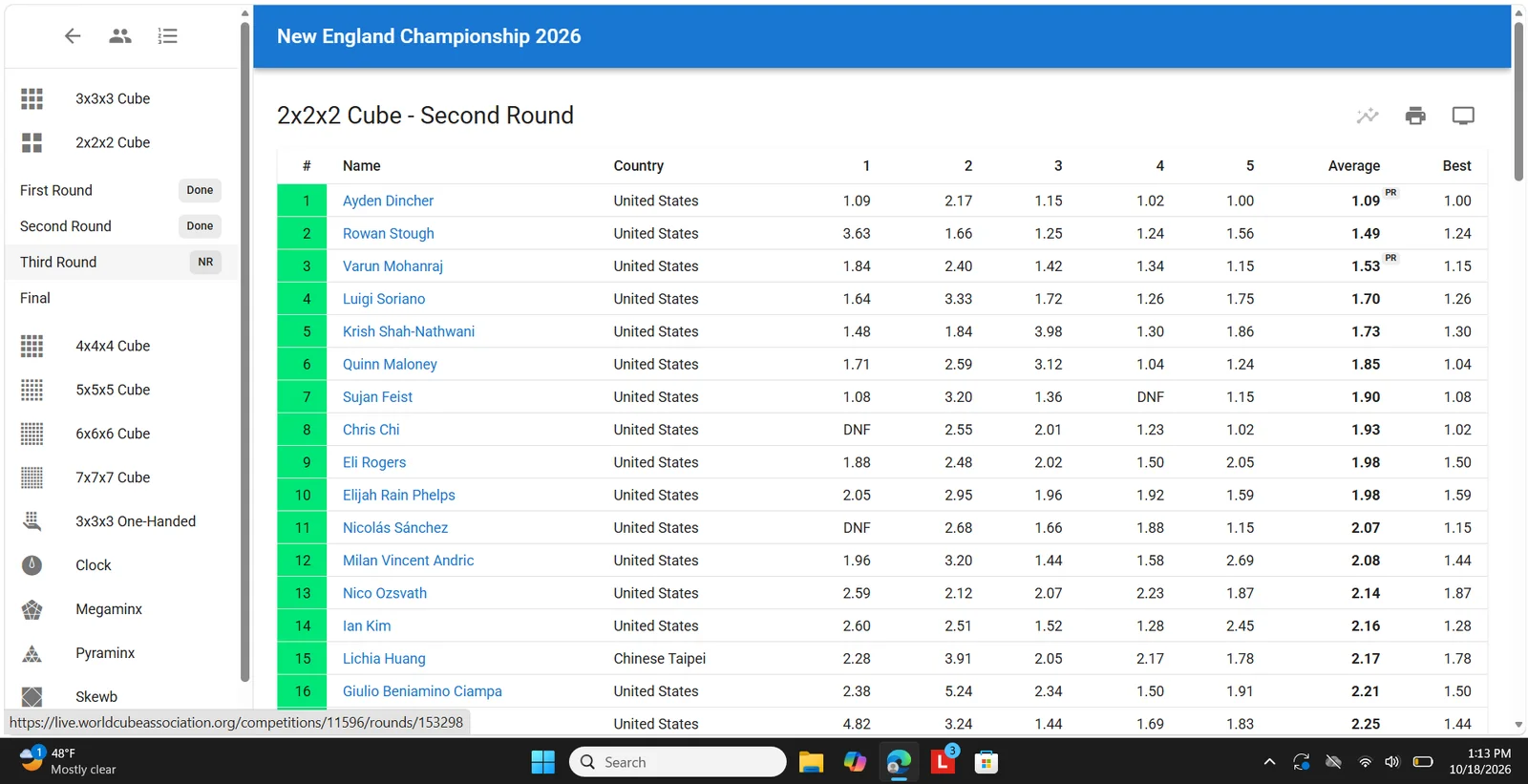Screen dimensions: 1528x784
Task: Select the 3x3x3 Cube event
Action: [x=122, y=98]
